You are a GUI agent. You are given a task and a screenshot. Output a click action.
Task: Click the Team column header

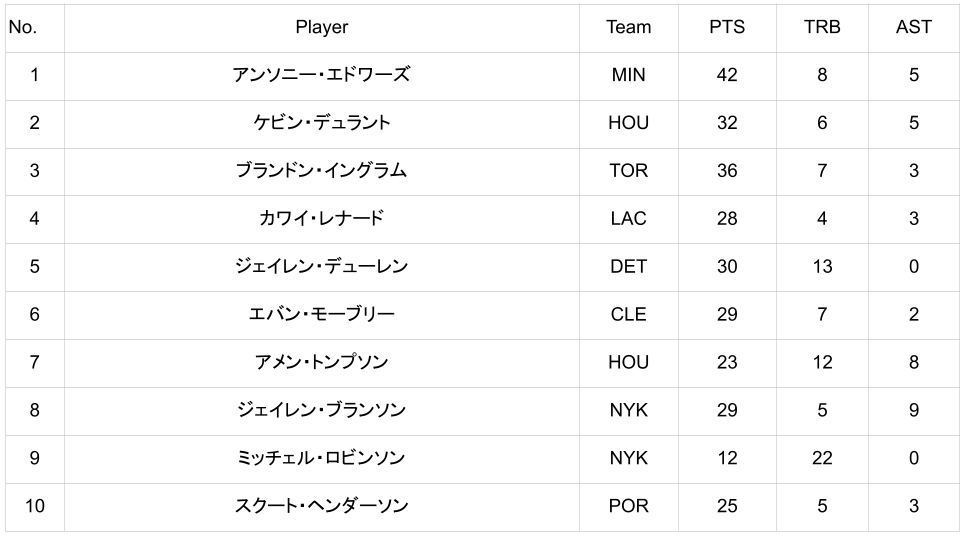pyautogui.click(x=628, y=27)
